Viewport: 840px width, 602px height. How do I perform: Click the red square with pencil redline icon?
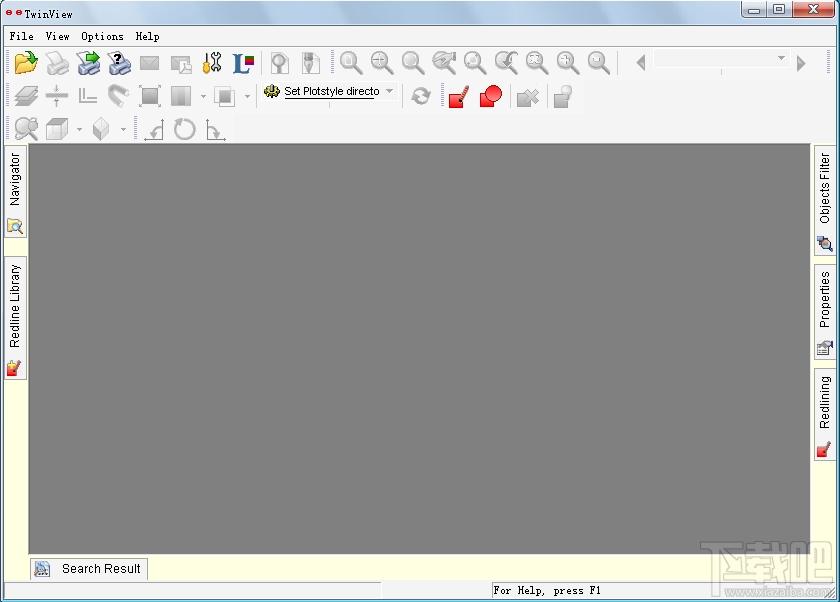[459, 97]
